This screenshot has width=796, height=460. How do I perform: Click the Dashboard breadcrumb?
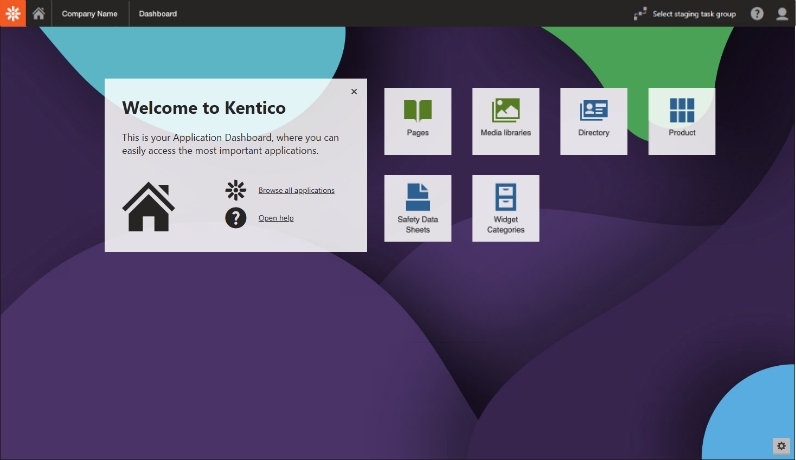[158, 14]
